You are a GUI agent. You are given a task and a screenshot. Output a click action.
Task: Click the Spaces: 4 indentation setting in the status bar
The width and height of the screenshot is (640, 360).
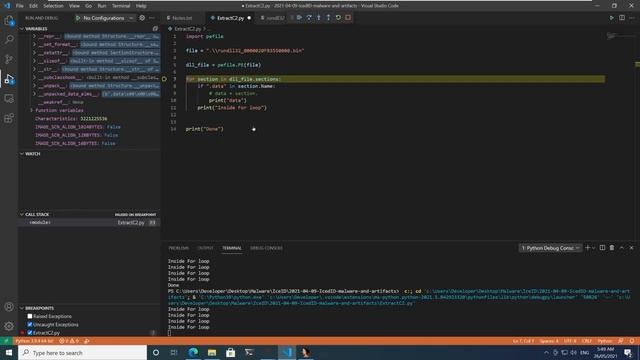(x=549, y=341)
